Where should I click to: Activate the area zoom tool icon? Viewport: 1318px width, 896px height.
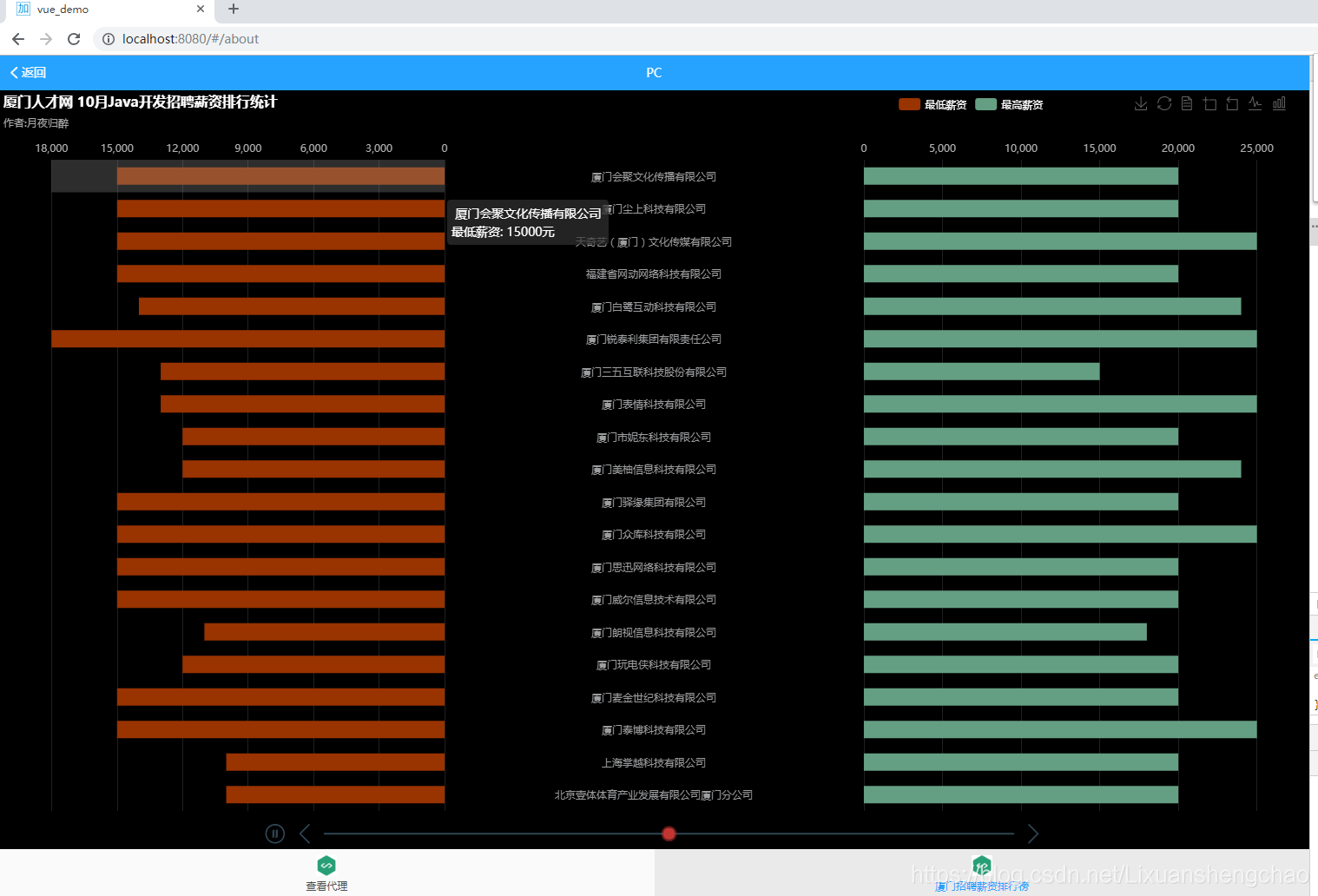pos(1210,104)
